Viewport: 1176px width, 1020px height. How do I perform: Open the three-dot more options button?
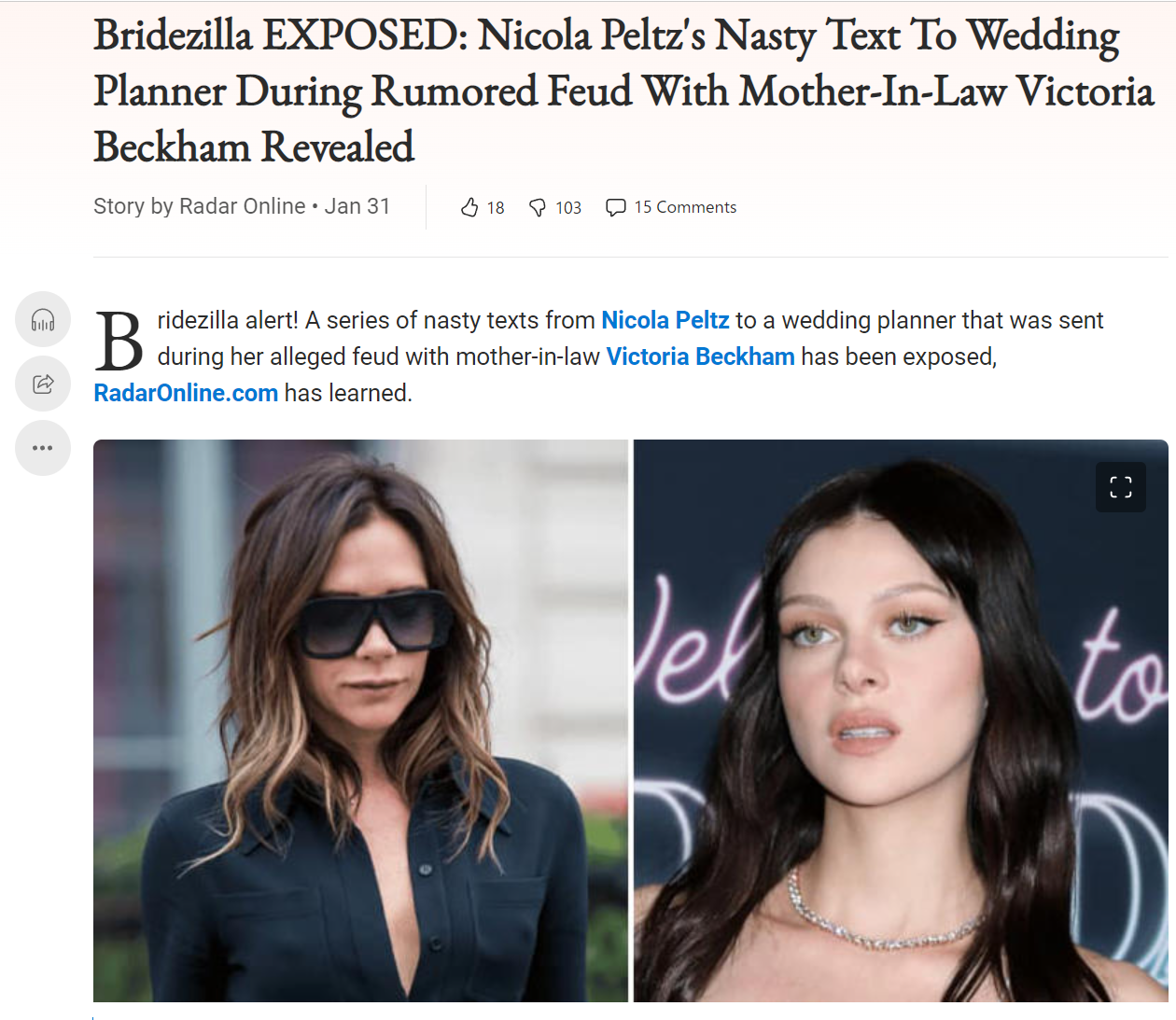tap(43, 448)
